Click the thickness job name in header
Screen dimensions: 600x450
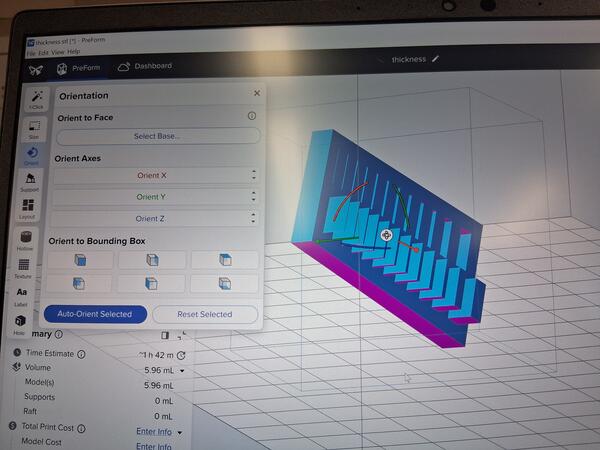click(x=409, y=59)
